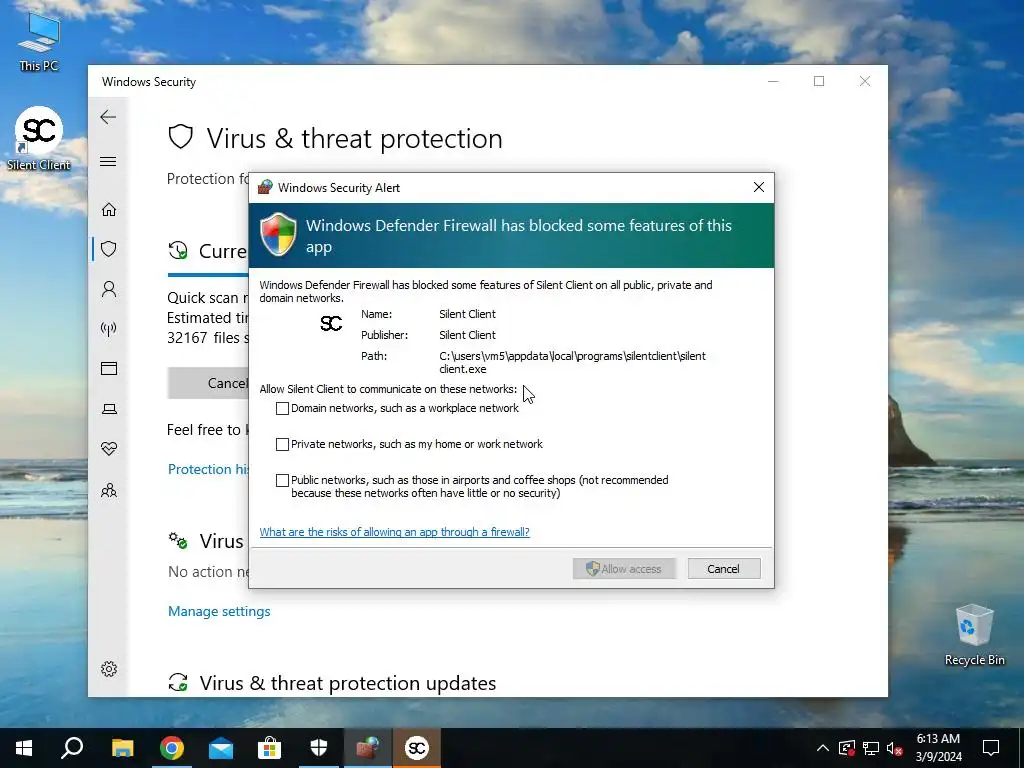1024x768 pixels.
Task: Open File Explorer from taskbar
Action: [122, 748]
